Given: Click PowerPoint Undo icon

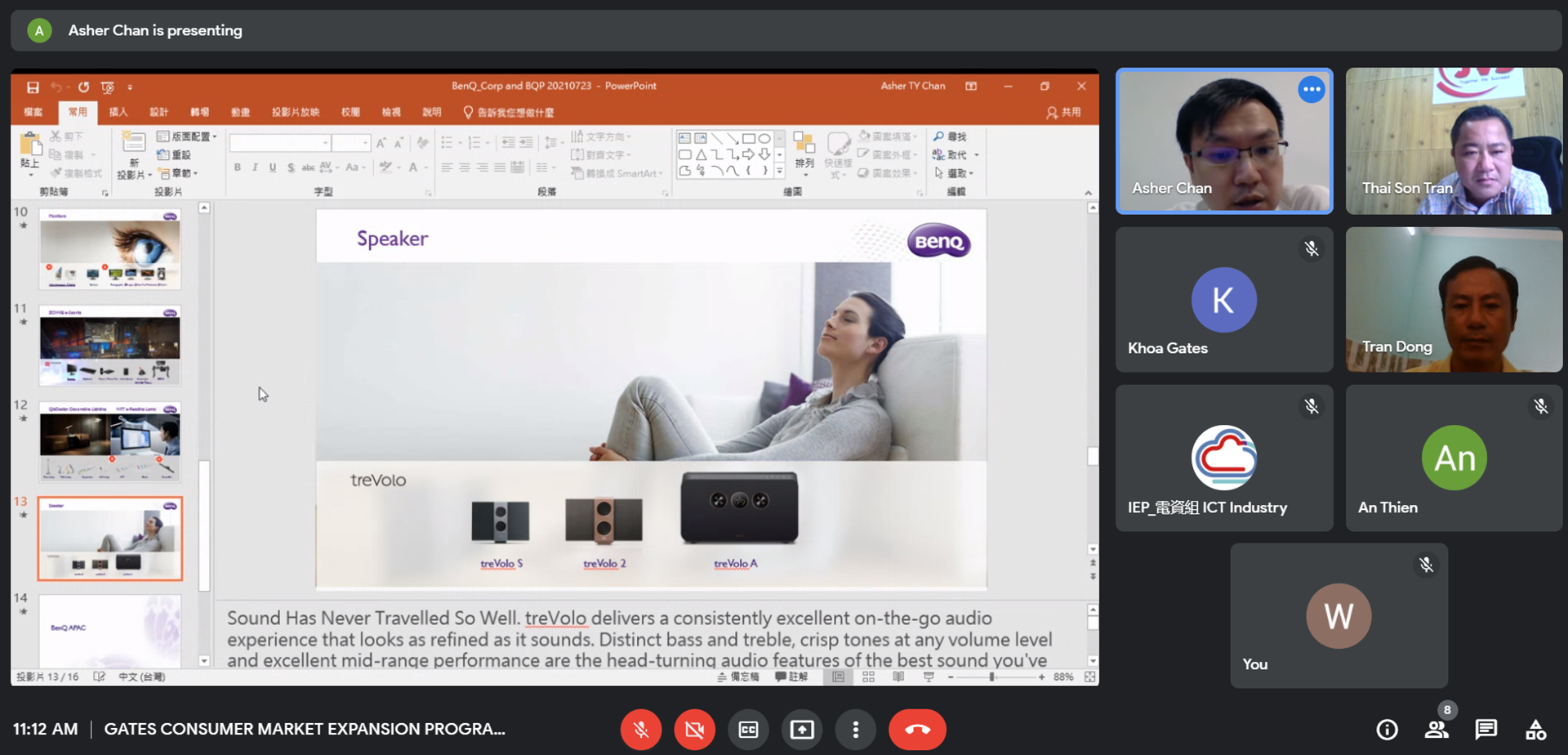Looking at the screenshot, I should (x=56, y=87).
